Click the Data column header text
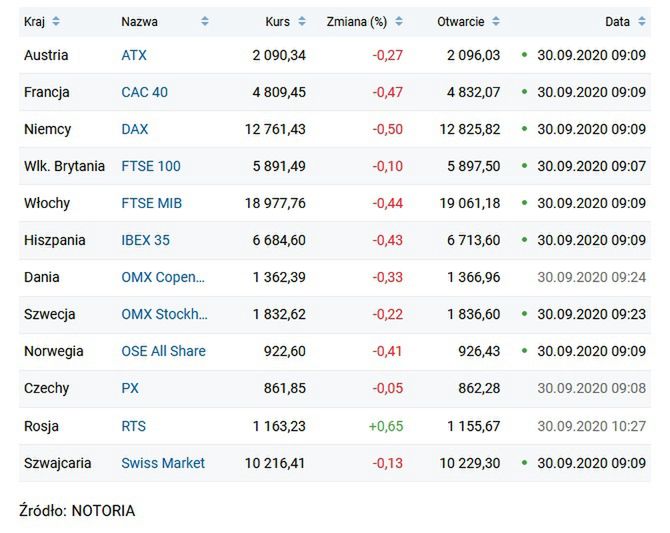 (x=617, y=21)
